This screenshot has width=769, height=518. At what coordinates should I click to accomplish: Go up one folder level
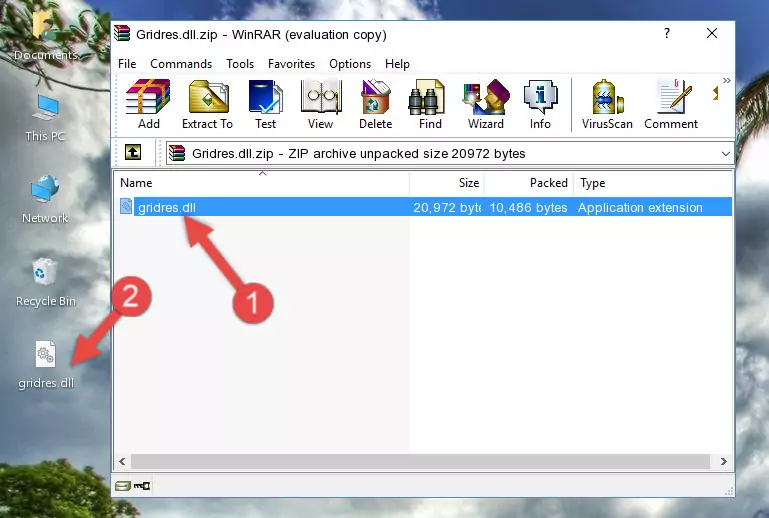point(133,153)
